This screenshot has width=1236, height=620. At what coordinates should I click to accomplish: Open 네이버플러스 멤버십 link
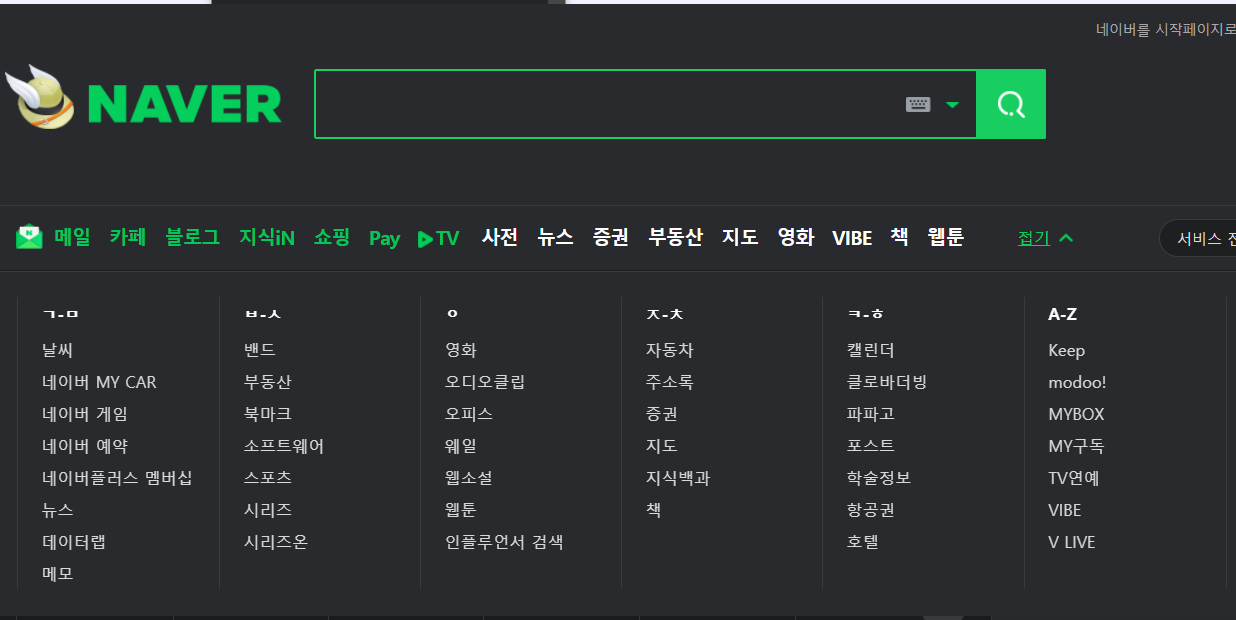point(117,478)
